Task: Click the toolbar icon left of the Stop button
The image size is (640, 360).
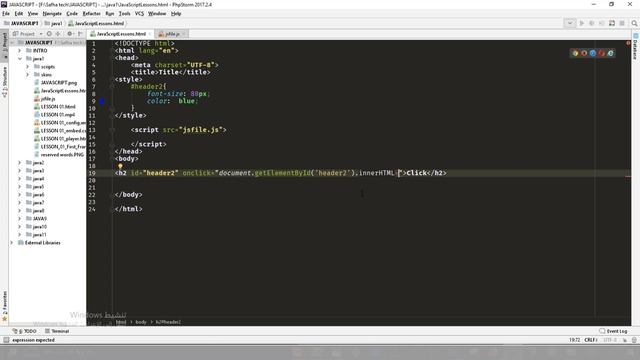Action: pos(612,23)
